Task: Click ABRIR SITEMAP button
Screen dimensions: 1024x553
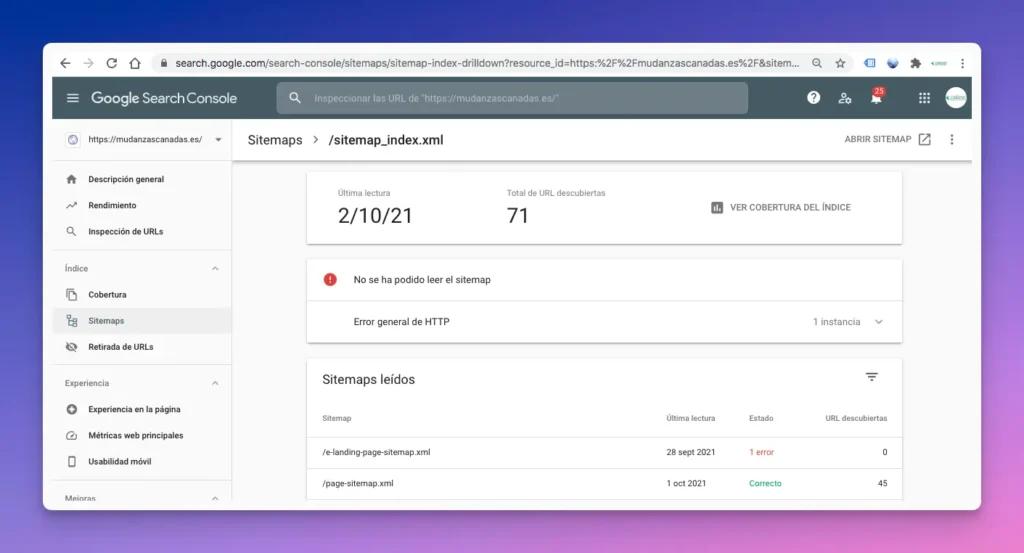Action: [888, 139]
